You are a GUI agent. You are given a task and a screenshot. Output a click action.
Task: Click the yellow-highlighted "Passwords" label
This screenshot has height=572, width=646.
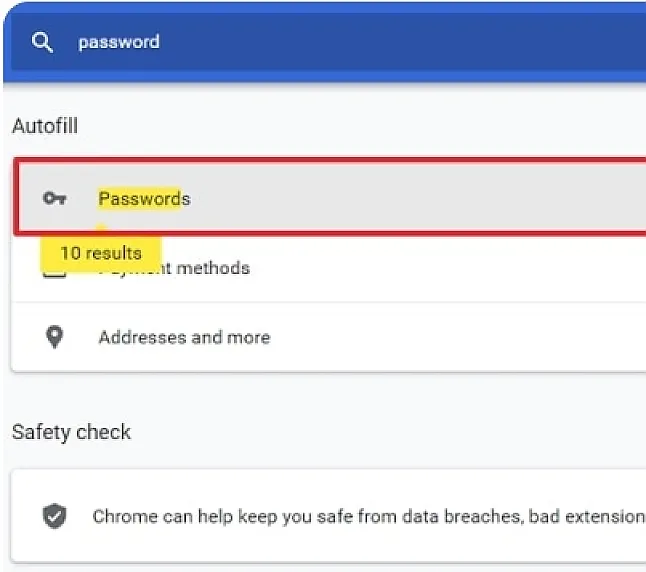(144, 199)
